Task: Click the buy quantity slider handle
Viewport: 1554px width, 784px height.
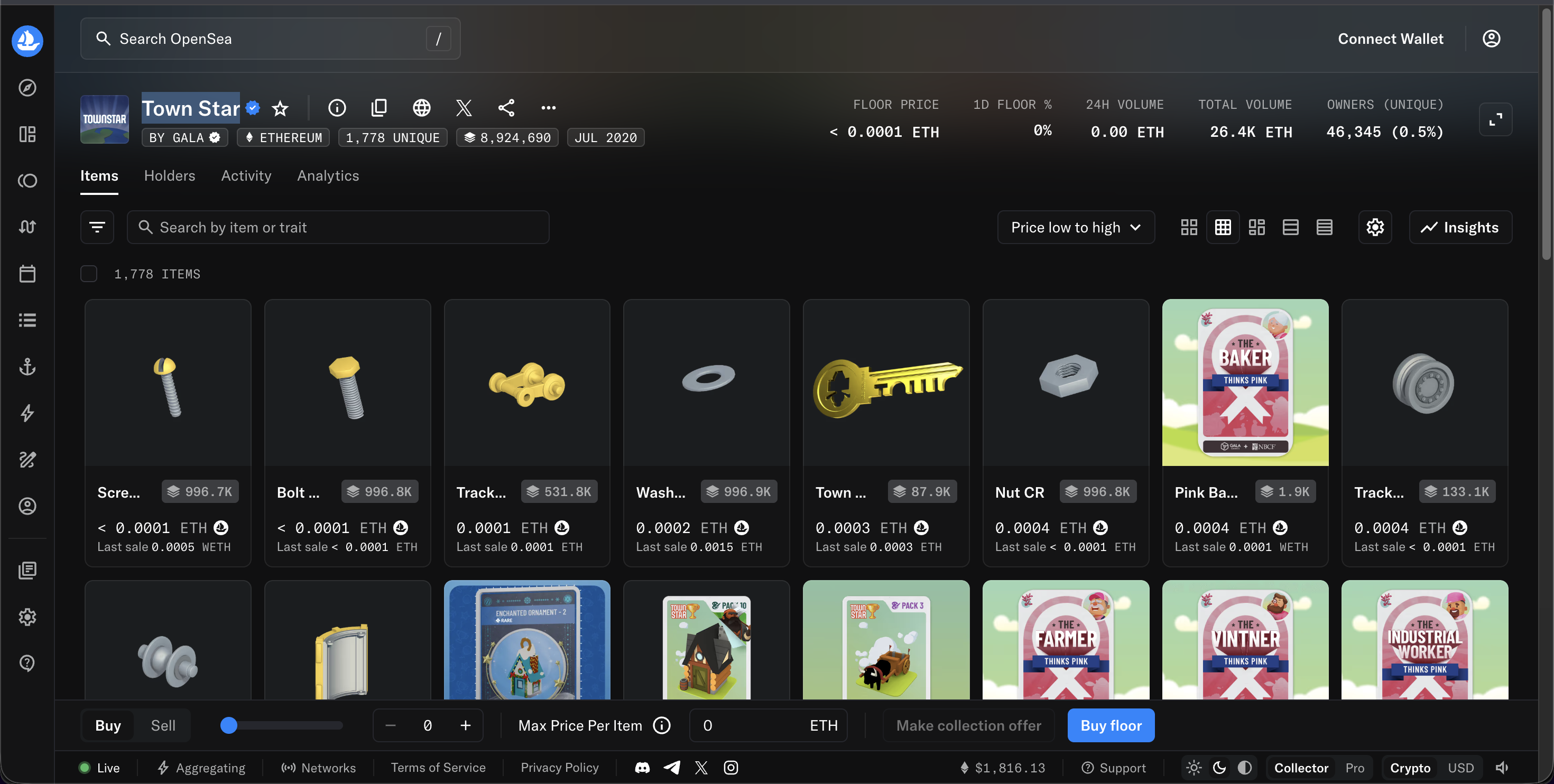Action: (x=229, y=725)
